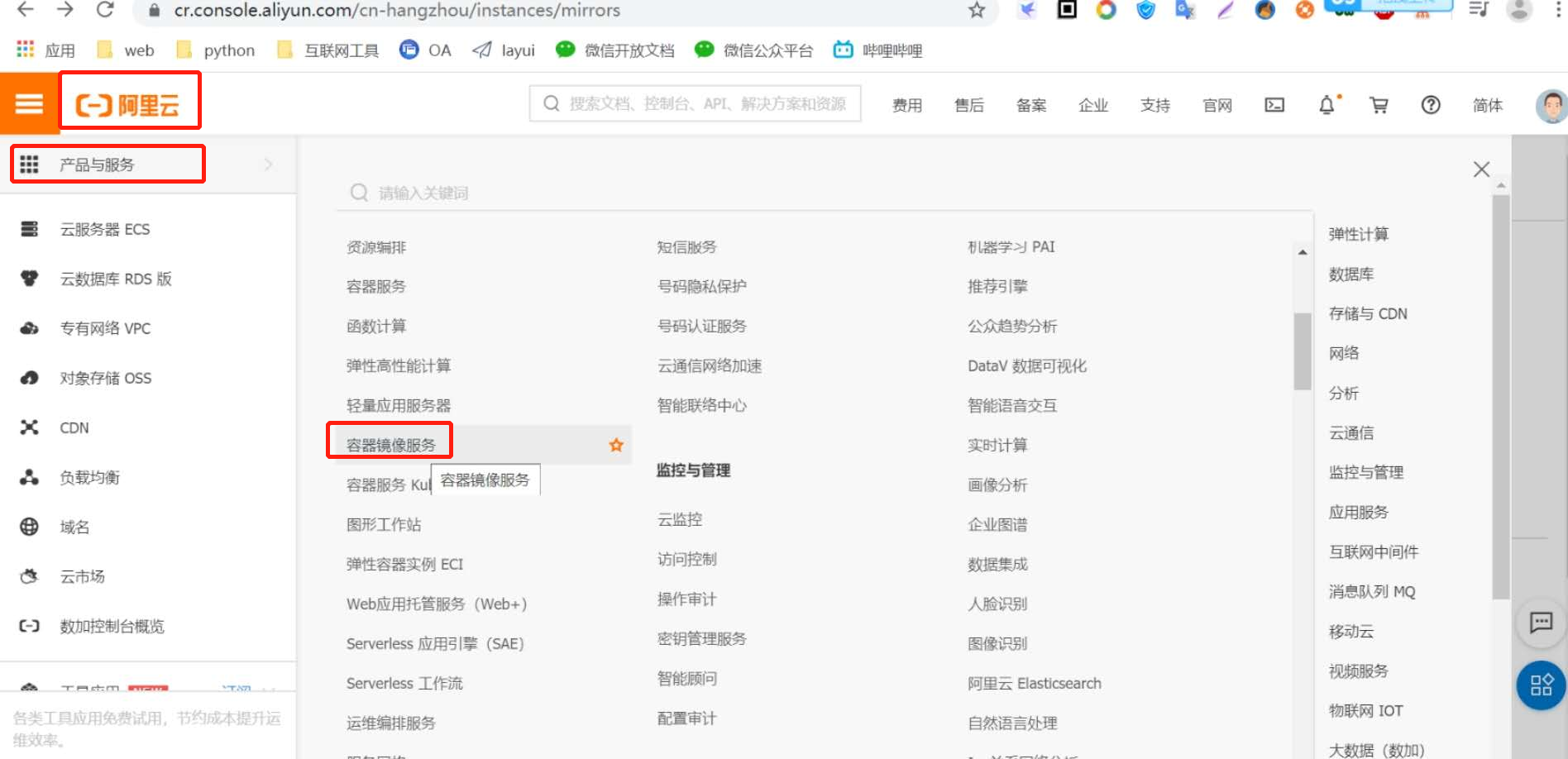Click the help question mark icon
The height and width of the screenshot is (759, 1568).
[1431, 105]
